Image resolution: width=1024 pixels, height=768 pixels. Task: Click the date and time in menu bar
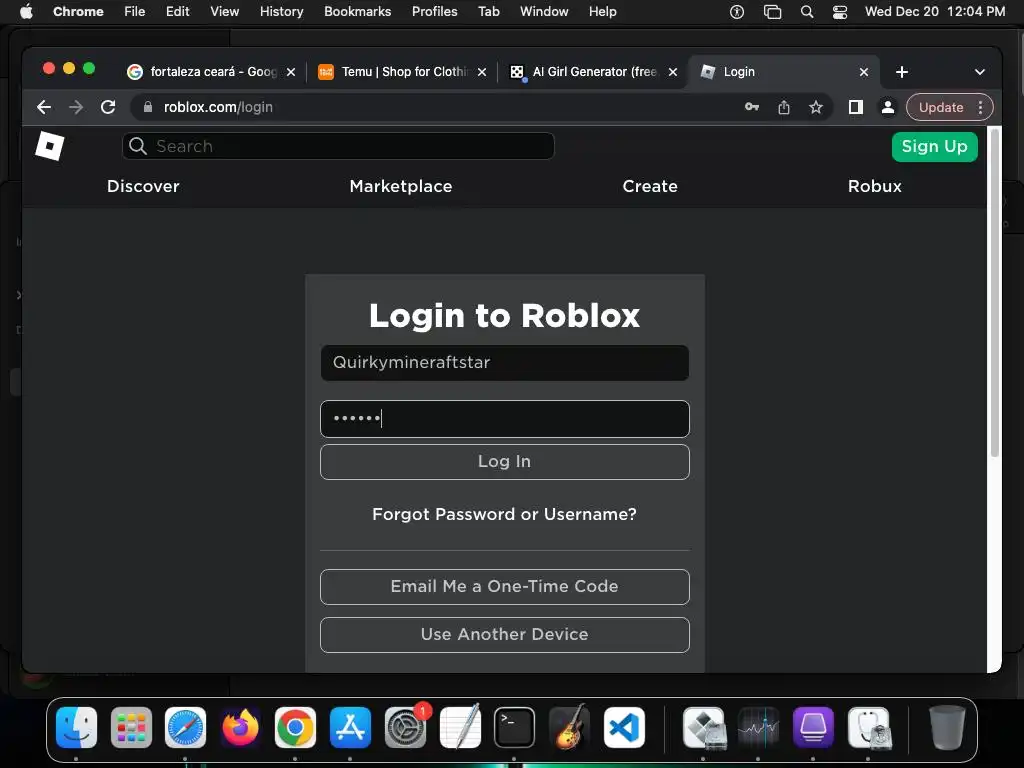[935, 12]
